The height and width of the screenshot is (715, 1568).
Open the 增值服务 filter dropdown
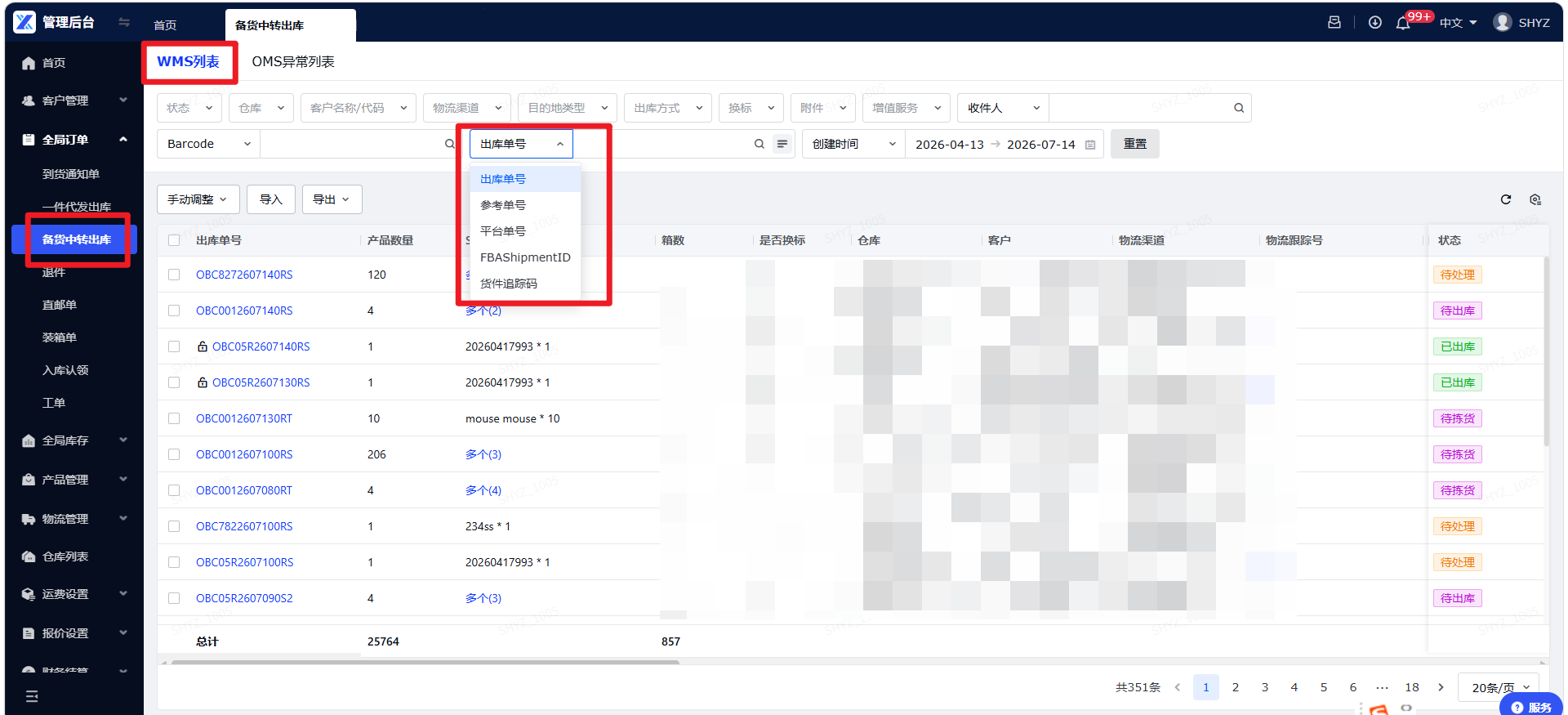906,108
